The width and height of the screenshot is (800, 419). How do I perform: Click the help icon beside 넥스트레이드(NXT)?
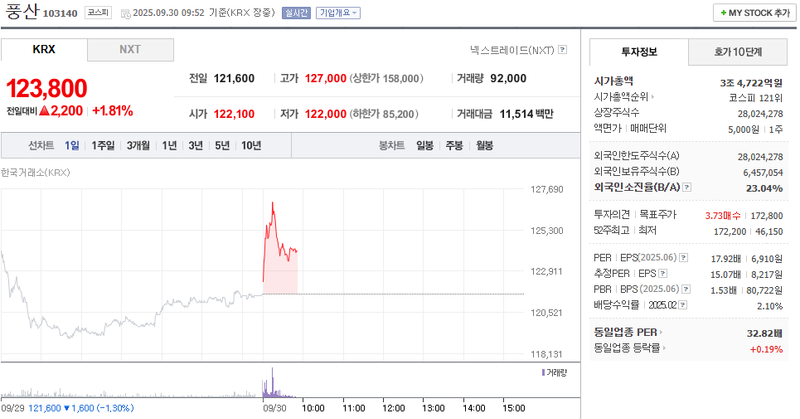coord(563,49)
